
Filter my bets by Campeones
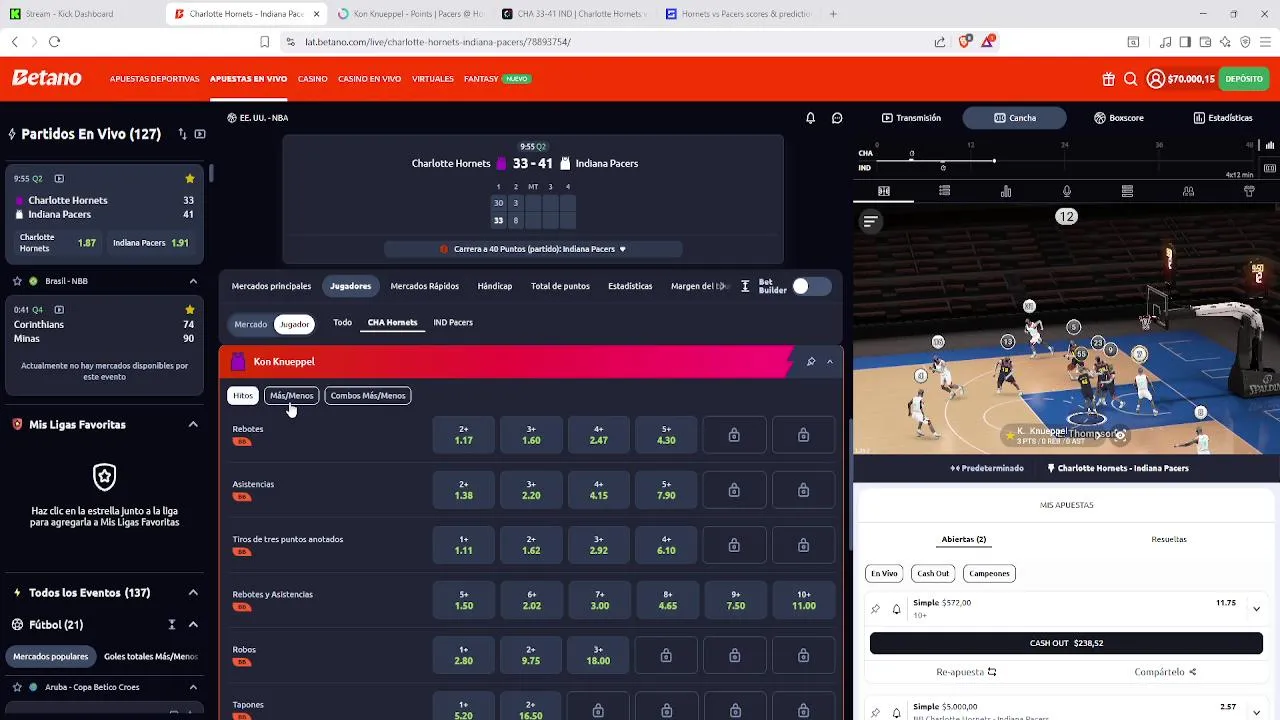click(x=989, y=573)
